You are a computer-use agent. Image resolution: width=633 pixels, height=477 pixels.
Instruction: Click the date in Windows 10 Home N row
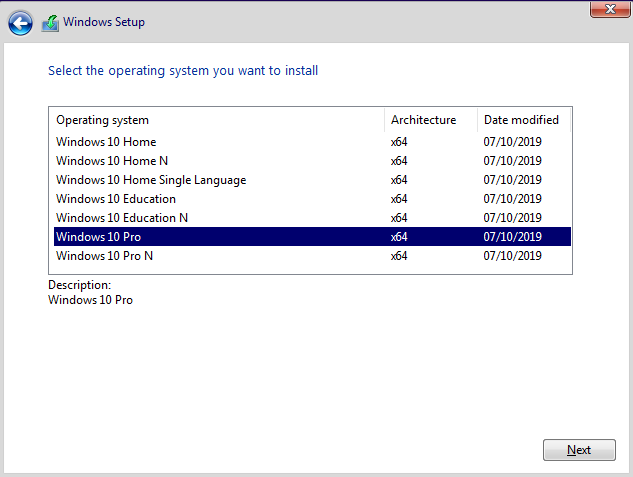[512, 161]
